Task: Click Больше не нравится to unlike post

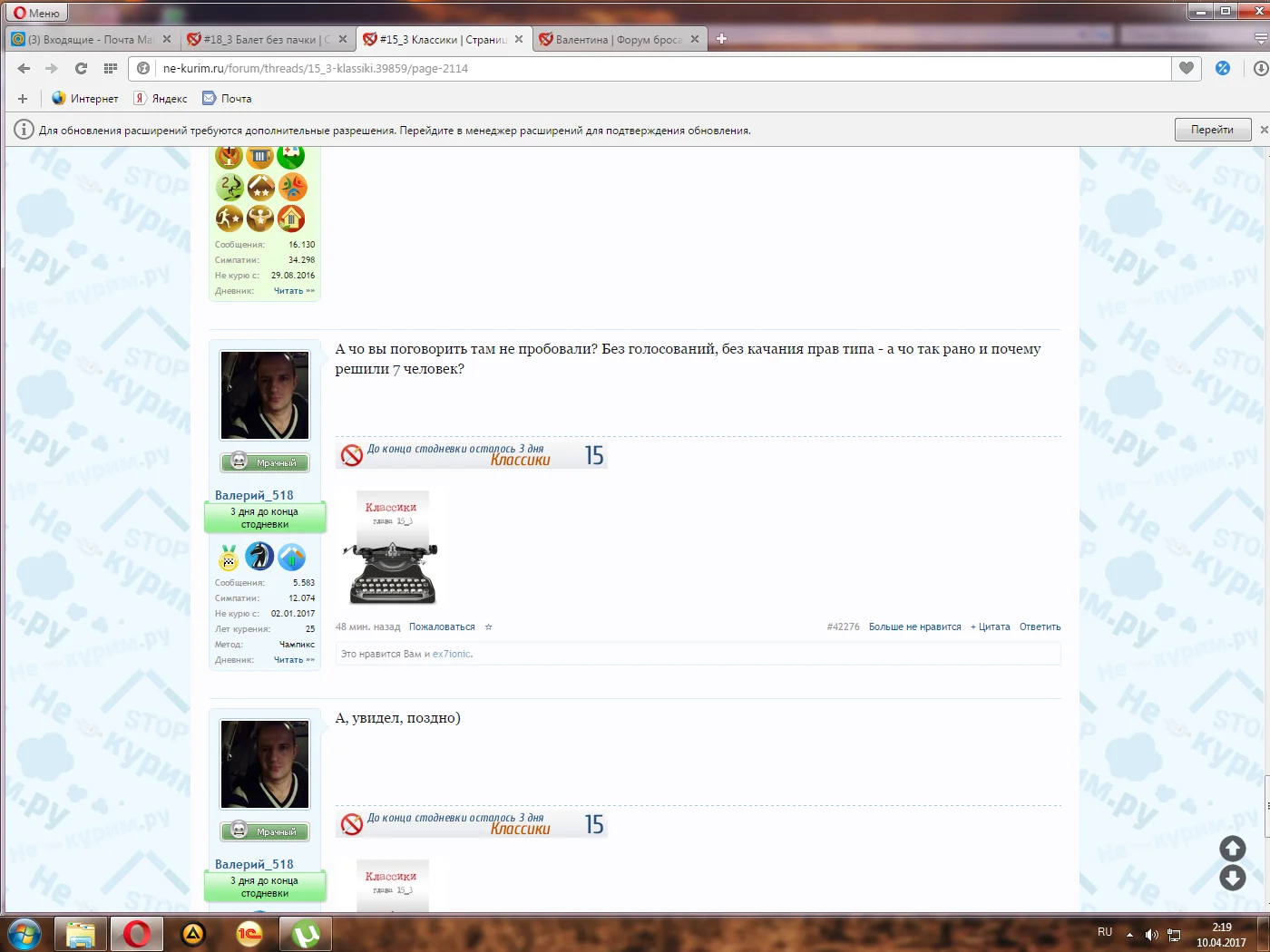Action: click(x=914, y=627)
